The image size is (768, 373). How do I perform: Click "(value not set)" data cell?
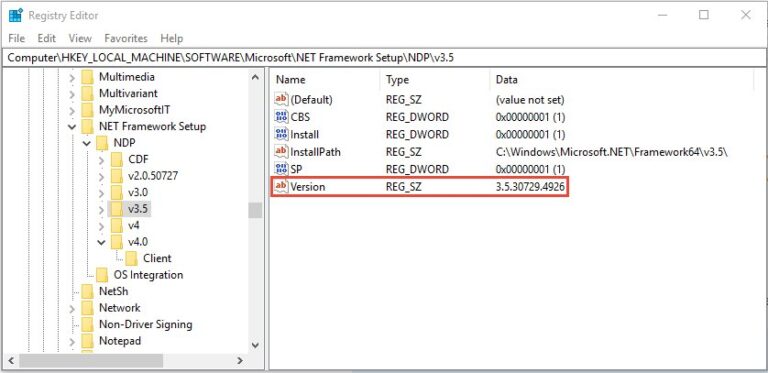pyautogui.click(x=530, y=99)
